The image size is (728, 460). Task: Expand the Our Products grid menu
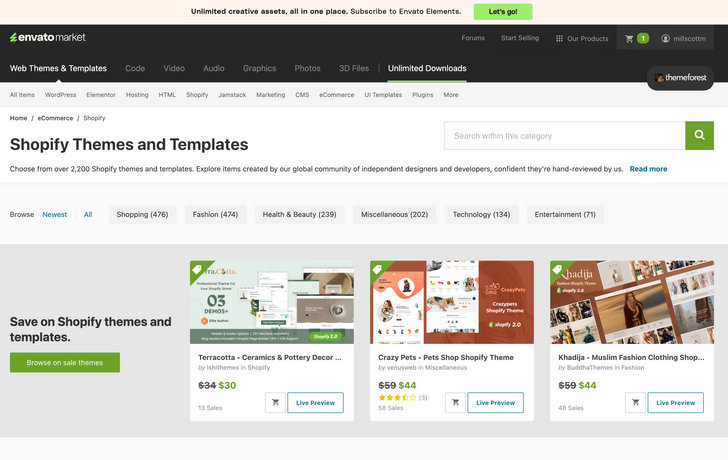[x=581, y=38]
